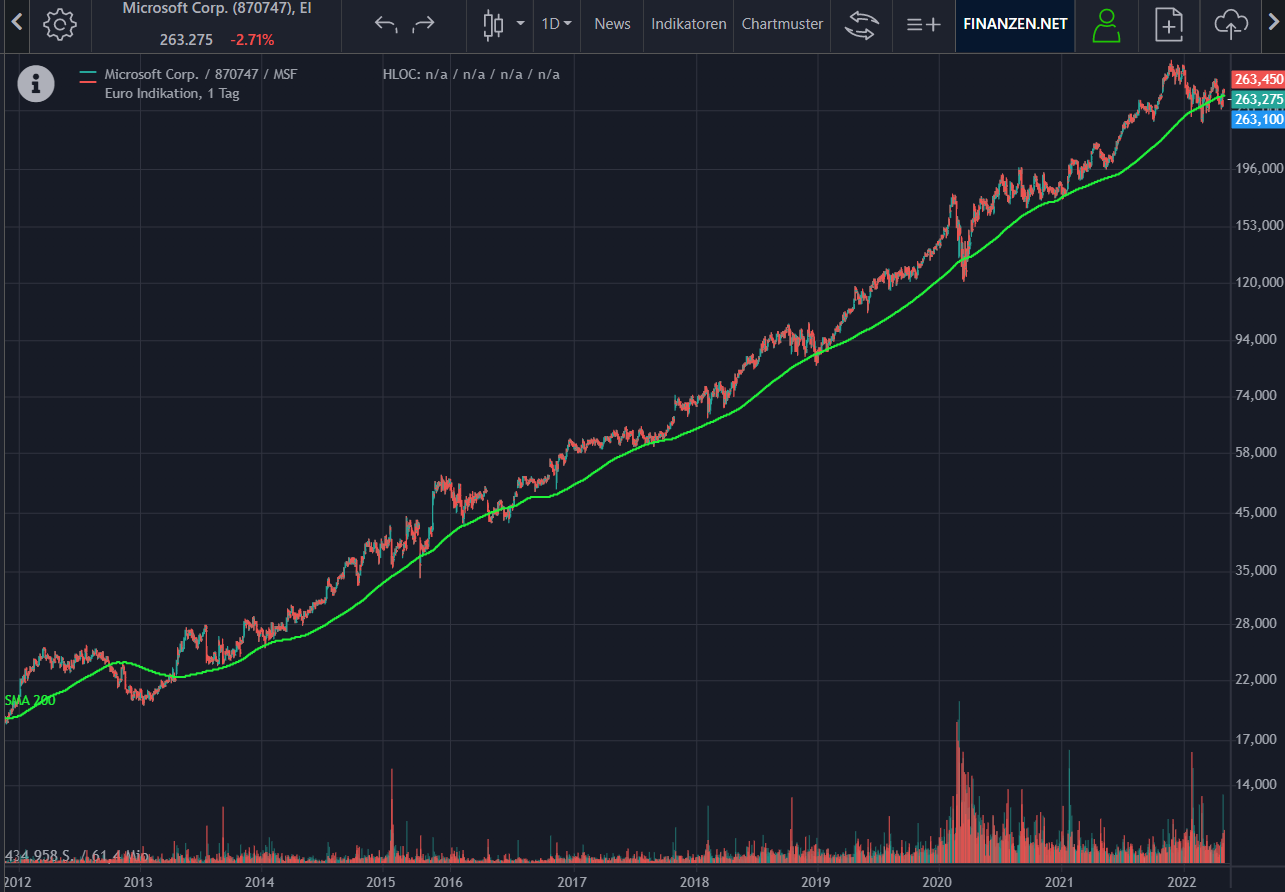Viewport: 1285px width, 892px height.
Task: Click the 263.275 last price in header
Action: [x=186, y=40]
